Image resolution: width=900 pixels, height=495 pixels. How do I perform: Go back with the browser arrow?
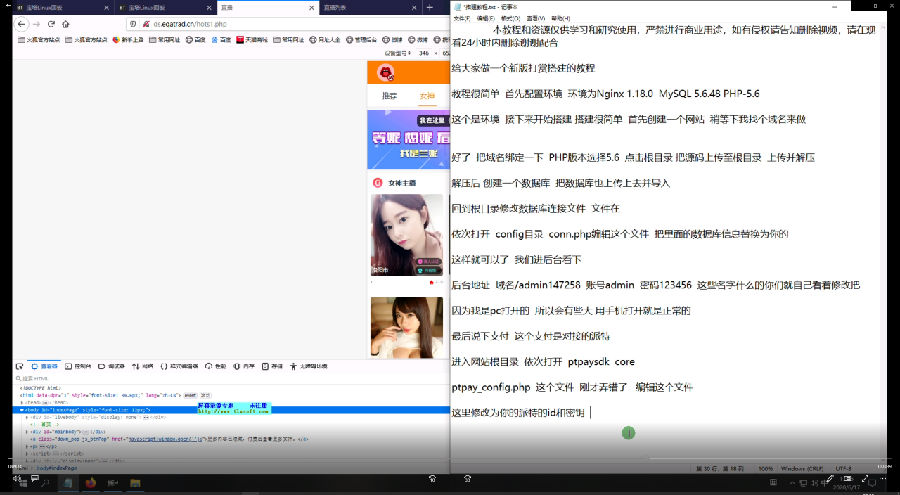21,24
